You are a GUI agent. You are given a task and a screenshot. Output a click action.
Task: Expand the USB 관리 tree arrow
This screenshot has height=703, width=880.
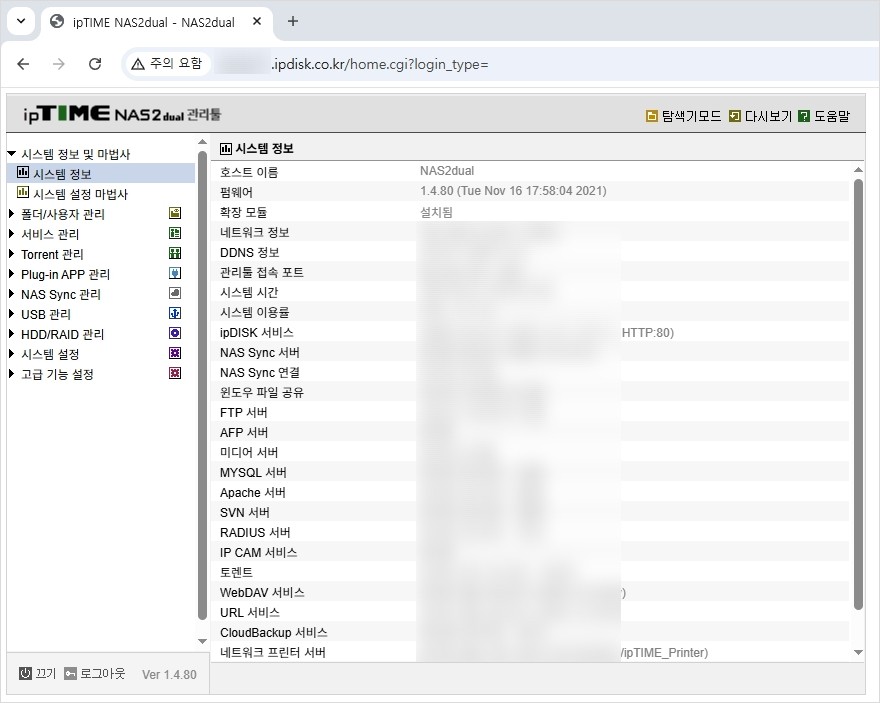tap(11, 314)
